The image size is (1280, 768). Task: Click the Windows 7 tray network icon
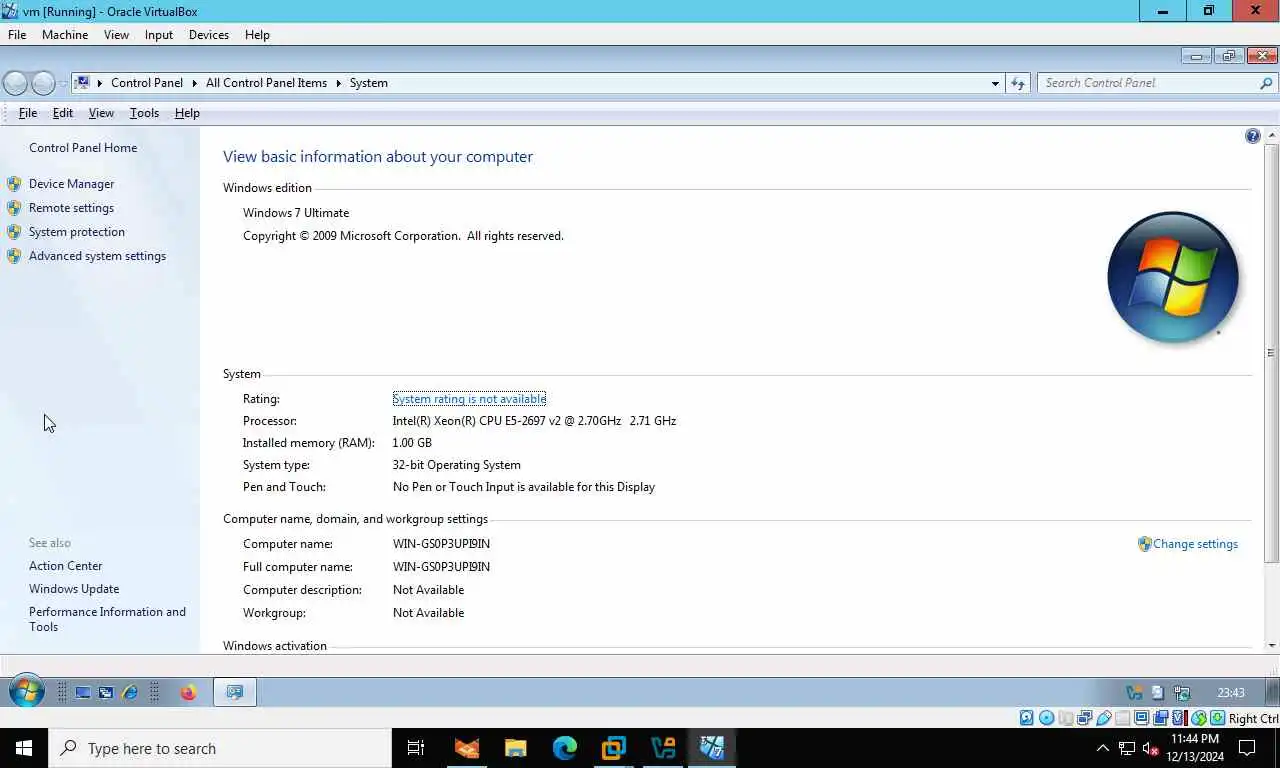click(1182, 692)
